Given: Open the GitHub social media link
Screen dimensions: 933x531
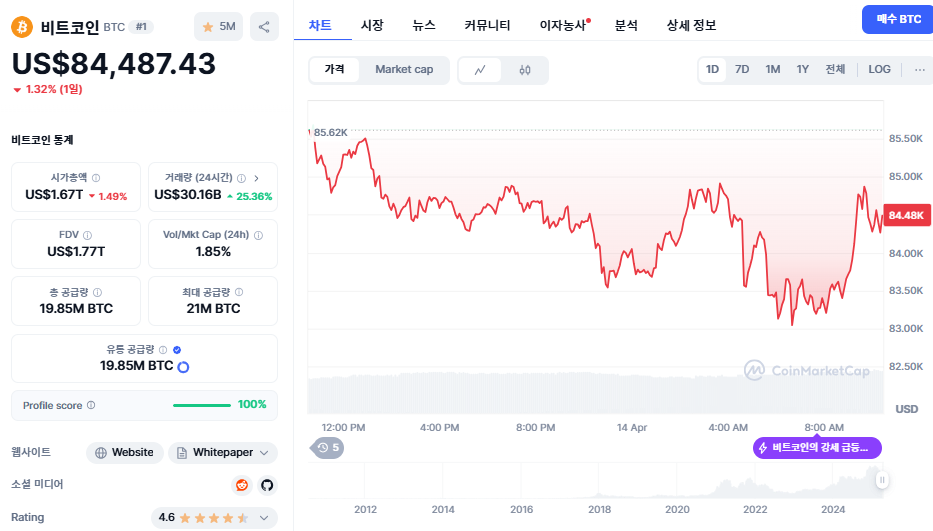Looking at the screenshot, I should 267,485.
